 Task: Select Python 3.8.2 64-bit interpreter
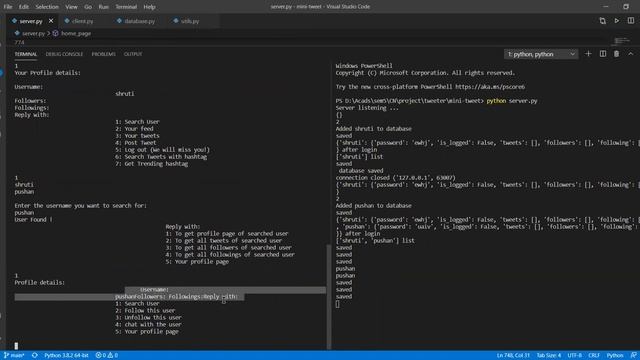(66, 355)
